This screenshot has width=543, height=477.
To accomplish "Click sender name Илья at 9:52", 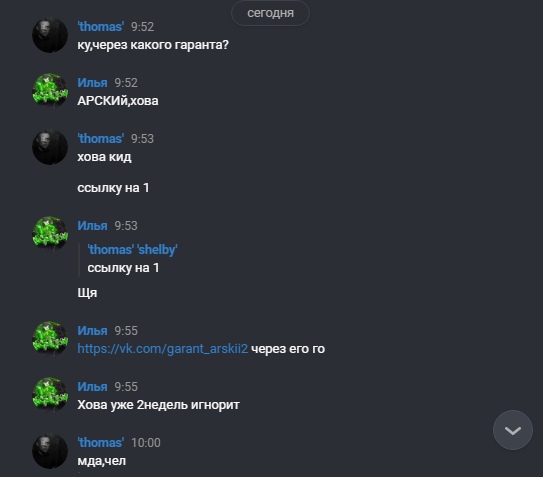I will click(x=92, y=83).
